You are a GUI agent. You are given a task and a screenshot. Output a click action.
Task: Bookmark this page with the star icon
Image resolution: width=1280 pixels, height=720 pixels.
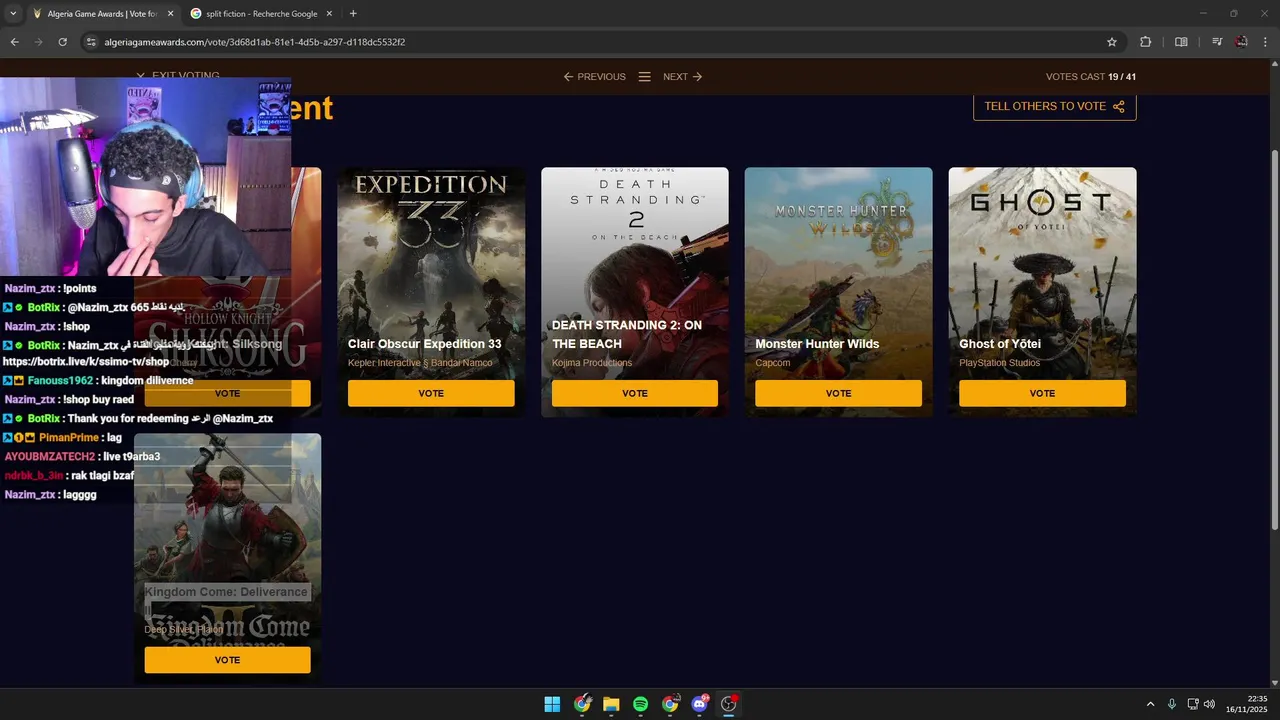click(1111, 42)
